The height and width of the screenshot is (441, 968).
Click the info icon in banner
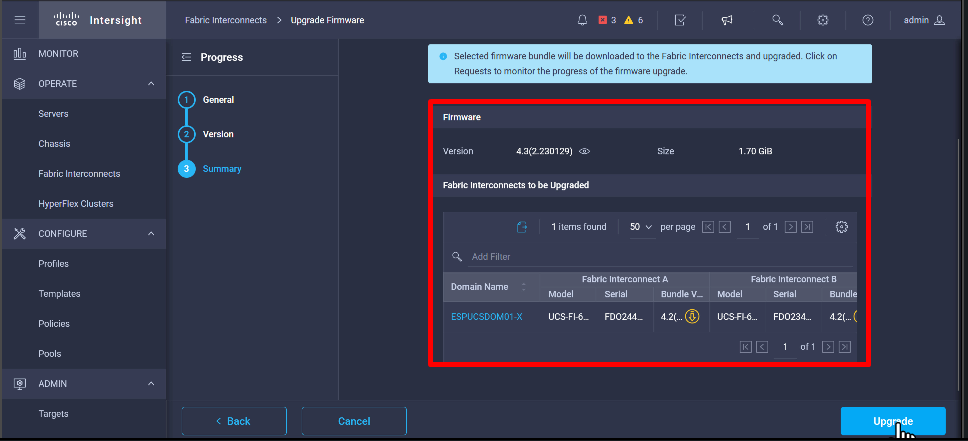[443, 56]
